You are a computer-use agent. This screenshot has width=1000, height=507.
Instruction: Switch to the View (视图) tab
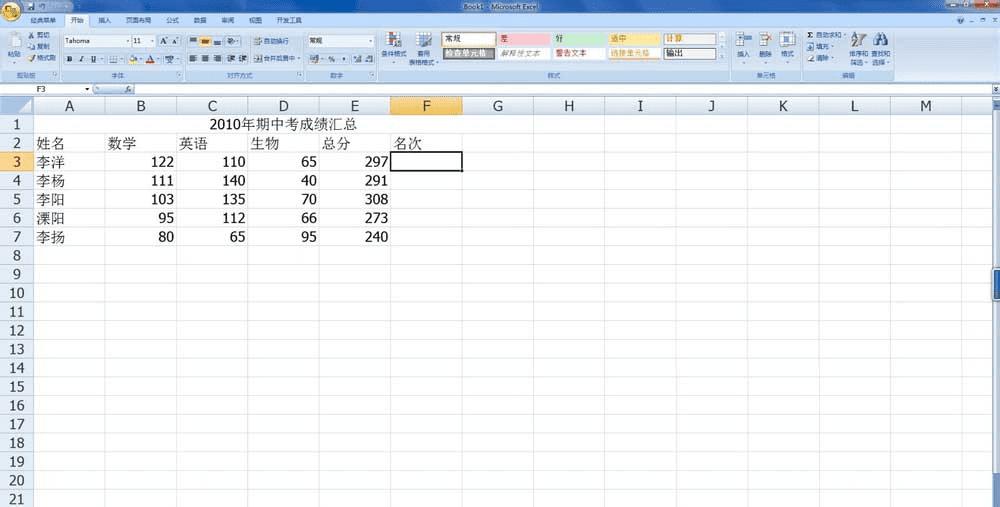pyautogui.click(x=256, y=20)
